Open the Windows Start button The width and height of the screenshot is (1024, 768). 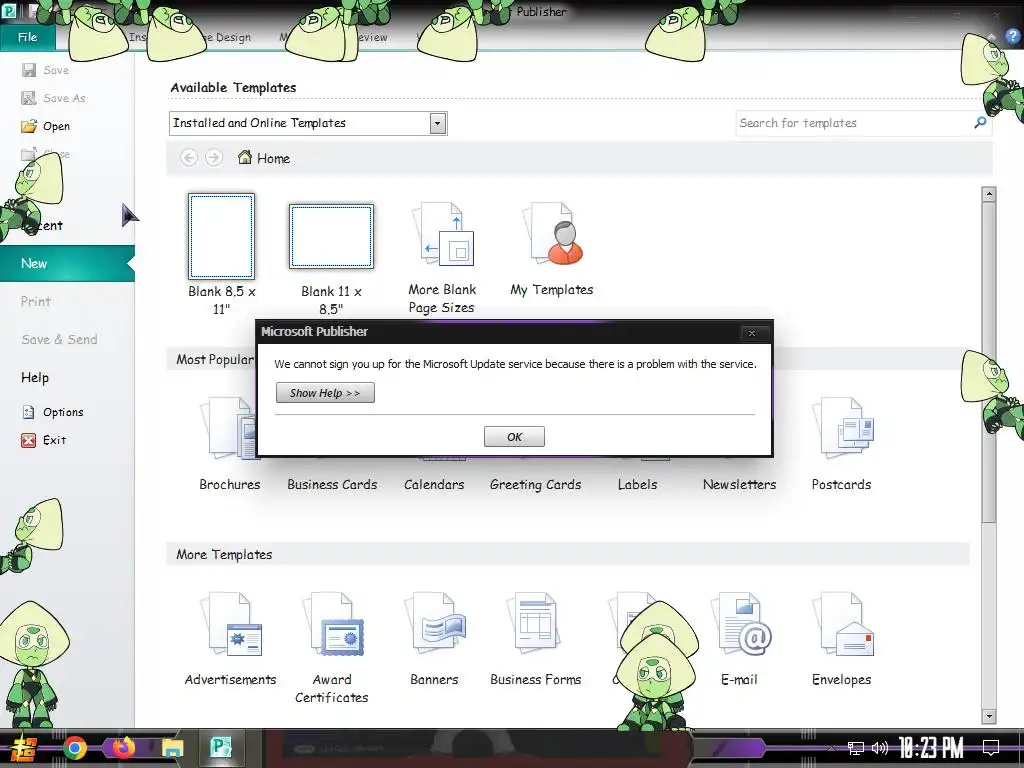pyautogui.click(x=24, y=748)
